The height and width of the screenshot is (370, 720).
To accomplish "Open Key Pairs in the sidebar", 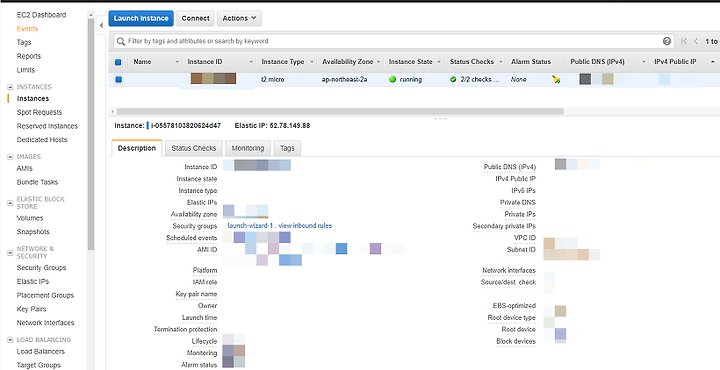I will click(x=31, y=309).
